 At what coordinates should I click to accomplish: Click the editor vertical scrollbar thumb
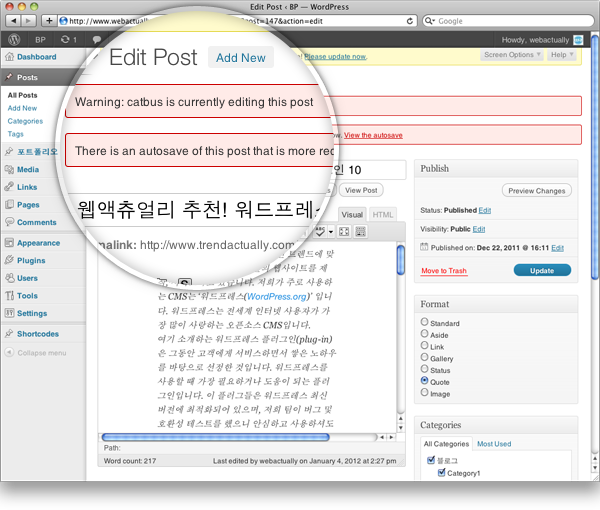click(x=401, y=260)
